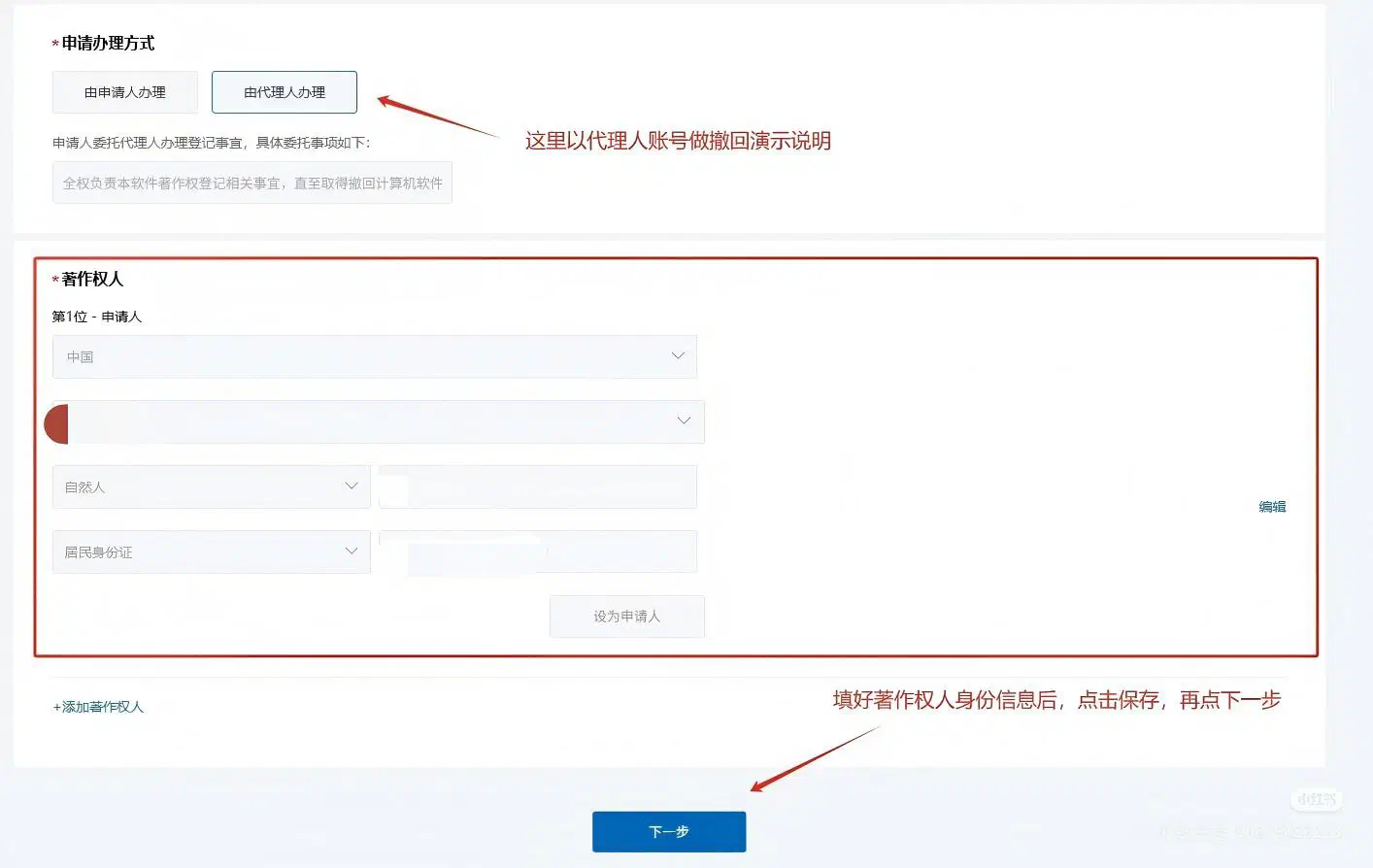Click the 著作权人 section heading
The width and height of the screenshot is (1373, 868).
(x=92, y=280)
